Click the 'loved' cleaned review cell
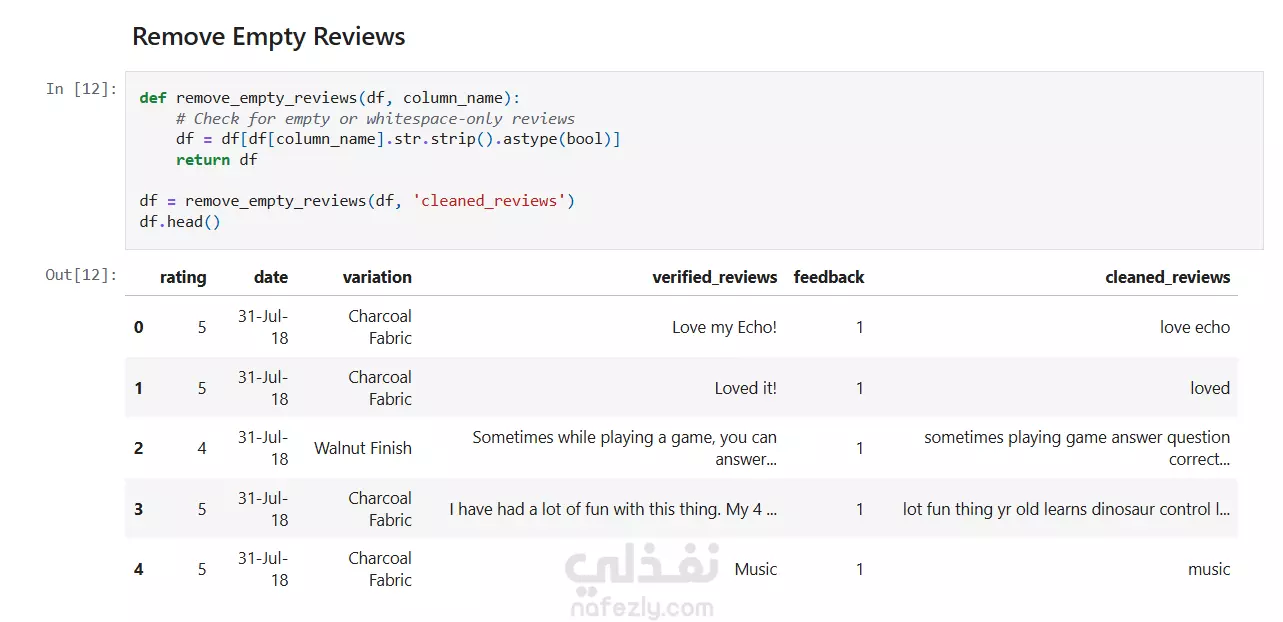This screenshot has height=622, width=1283. (x=1210, y=388)
